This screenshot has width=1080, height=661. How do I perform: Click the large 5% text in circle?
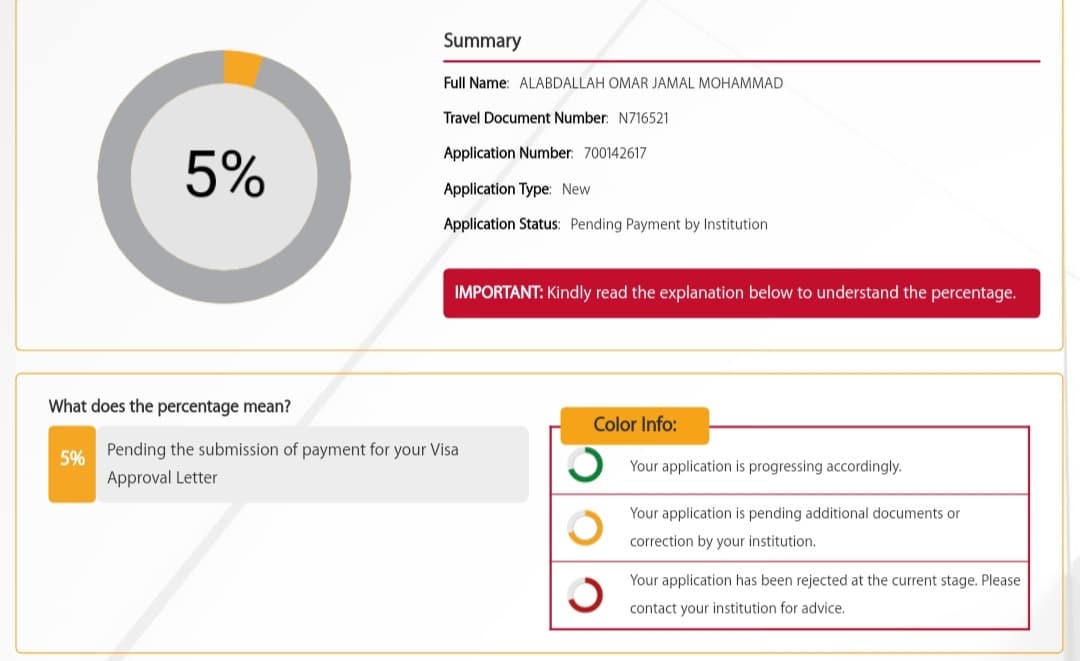(225, 176)
